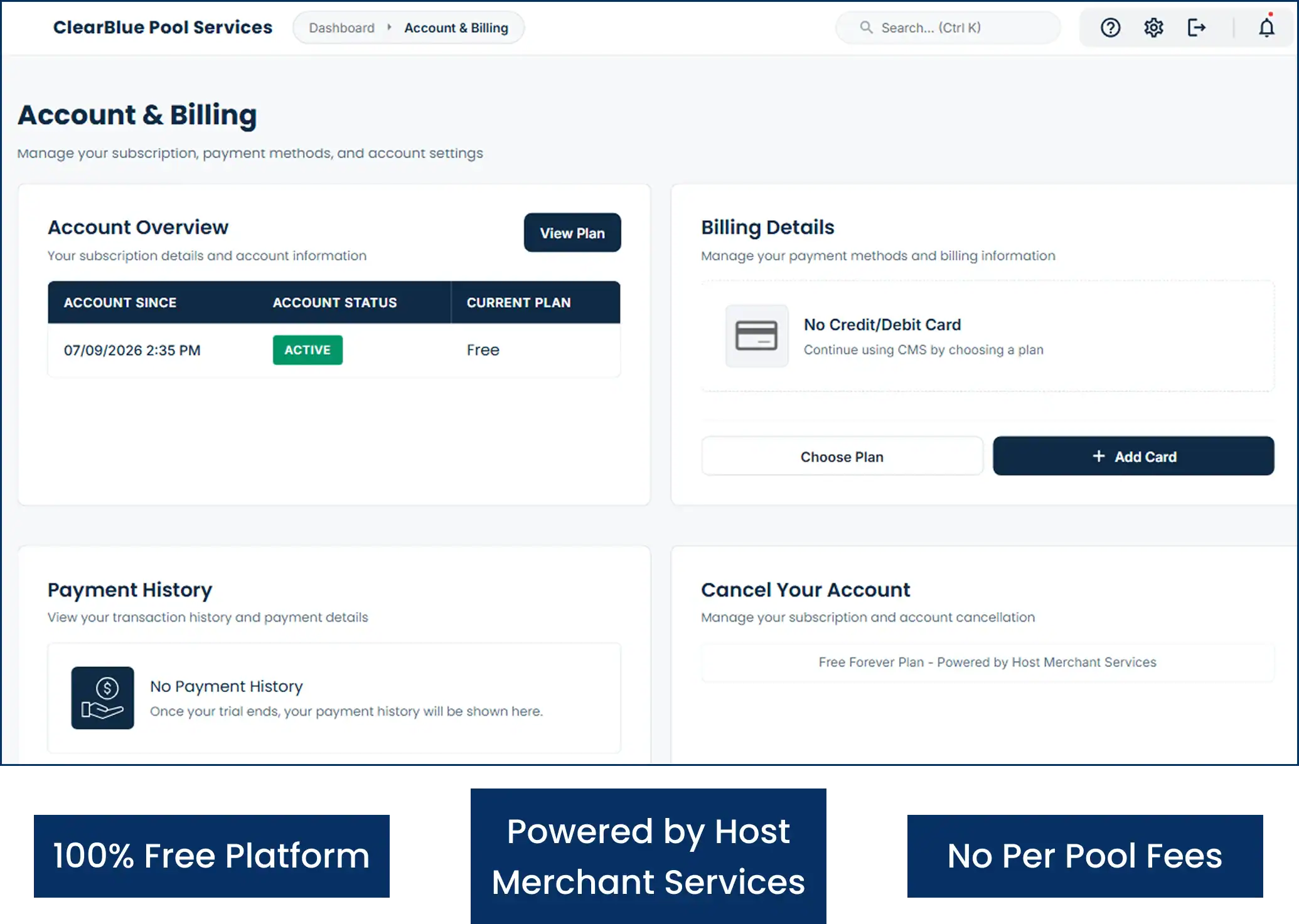Click the No Payment History text

tap(226, 686)
